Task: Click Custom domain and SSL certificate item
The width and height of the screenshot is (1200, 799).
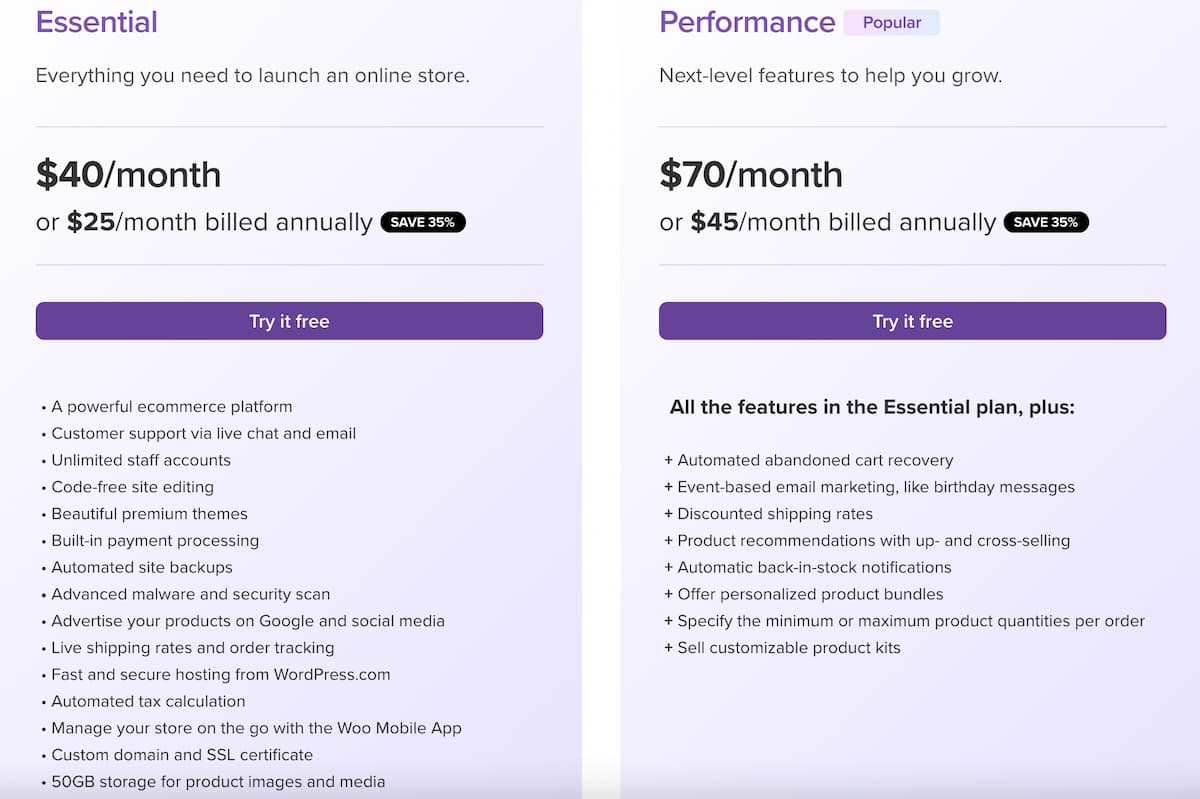Action: click(x=182, y=755)
